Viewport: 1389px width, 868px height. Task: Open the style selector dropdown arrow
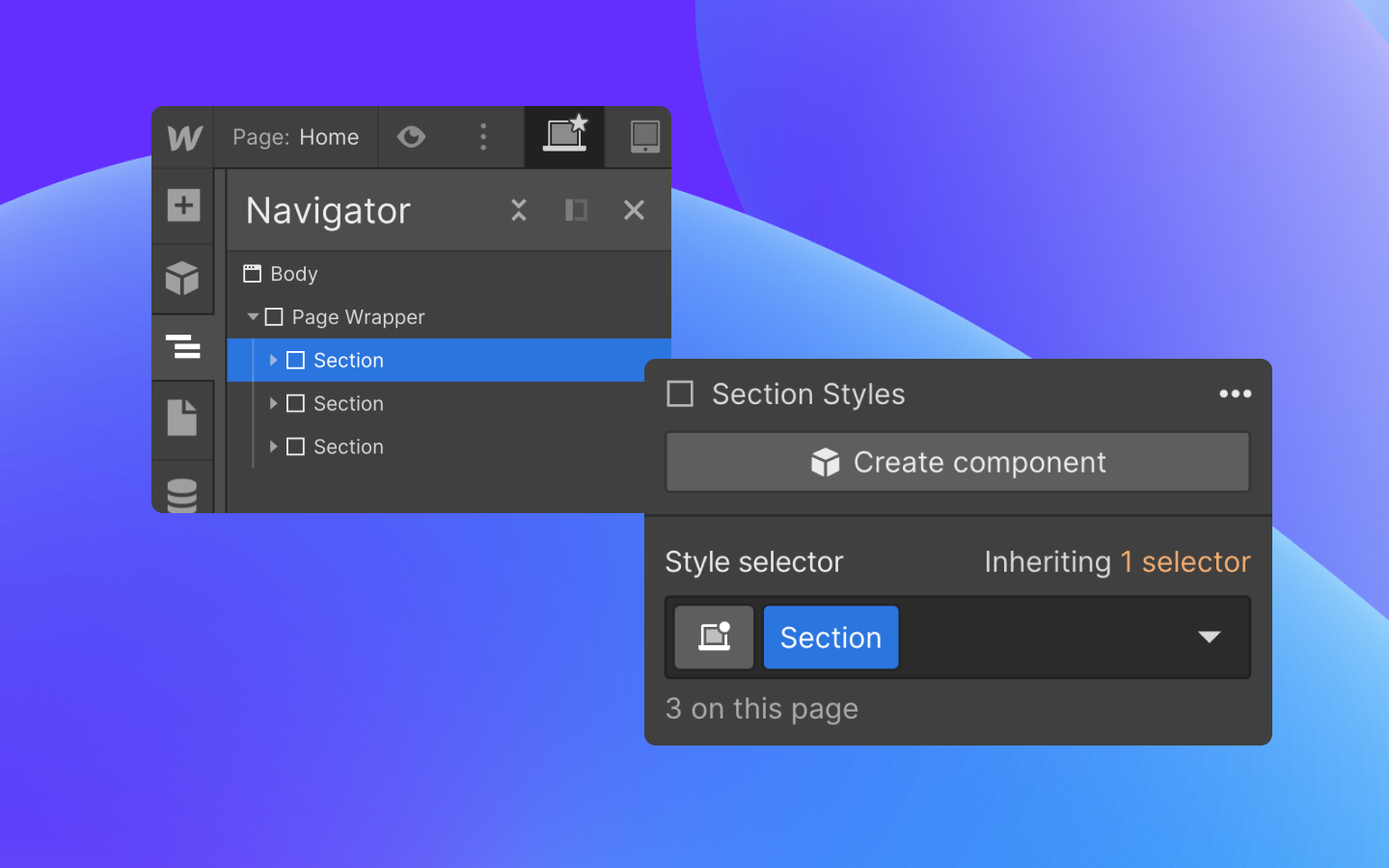point(1209,637)
